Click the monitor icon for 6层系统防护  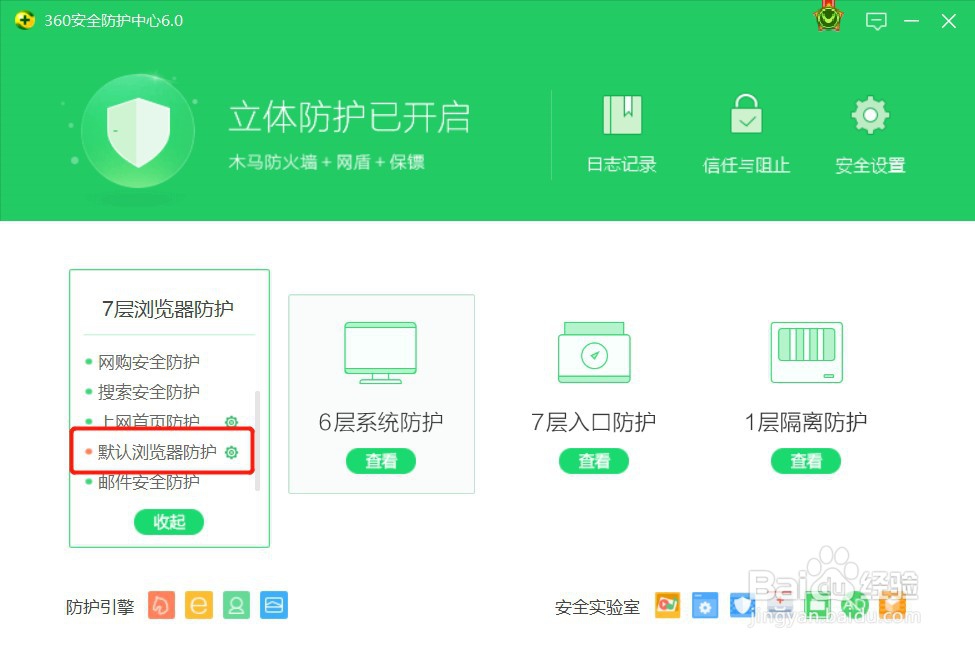(x=381, y=353)
